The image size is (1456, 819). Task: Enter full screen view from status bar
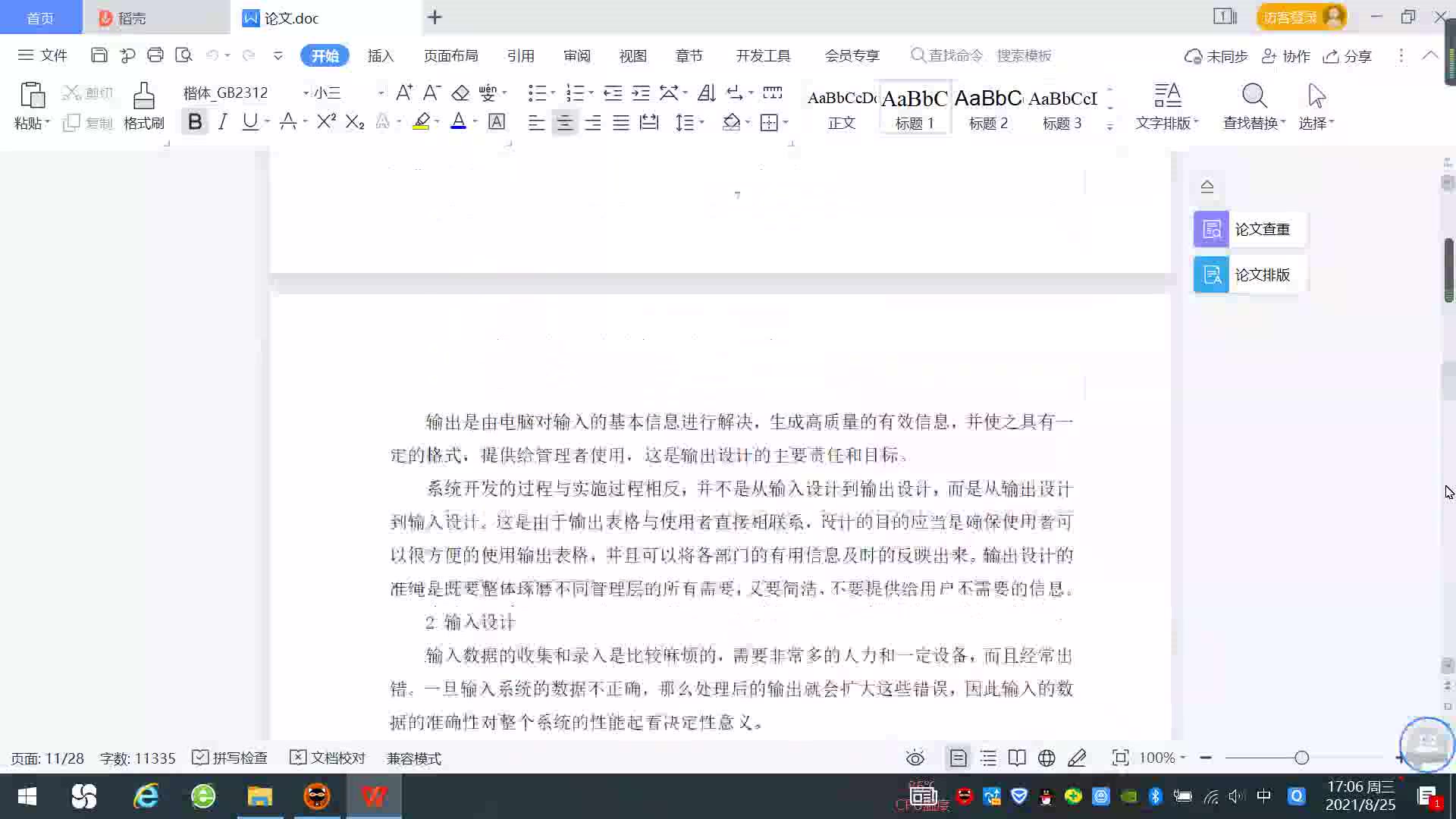pos(1120,758)
